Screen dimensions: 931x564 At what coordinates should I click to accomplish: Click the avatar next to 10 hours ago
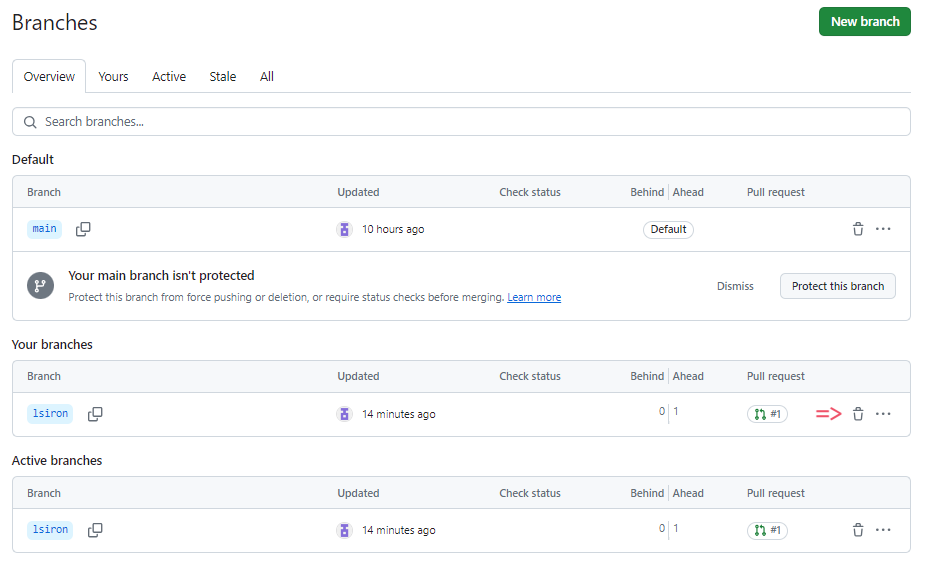pos(344,229)
